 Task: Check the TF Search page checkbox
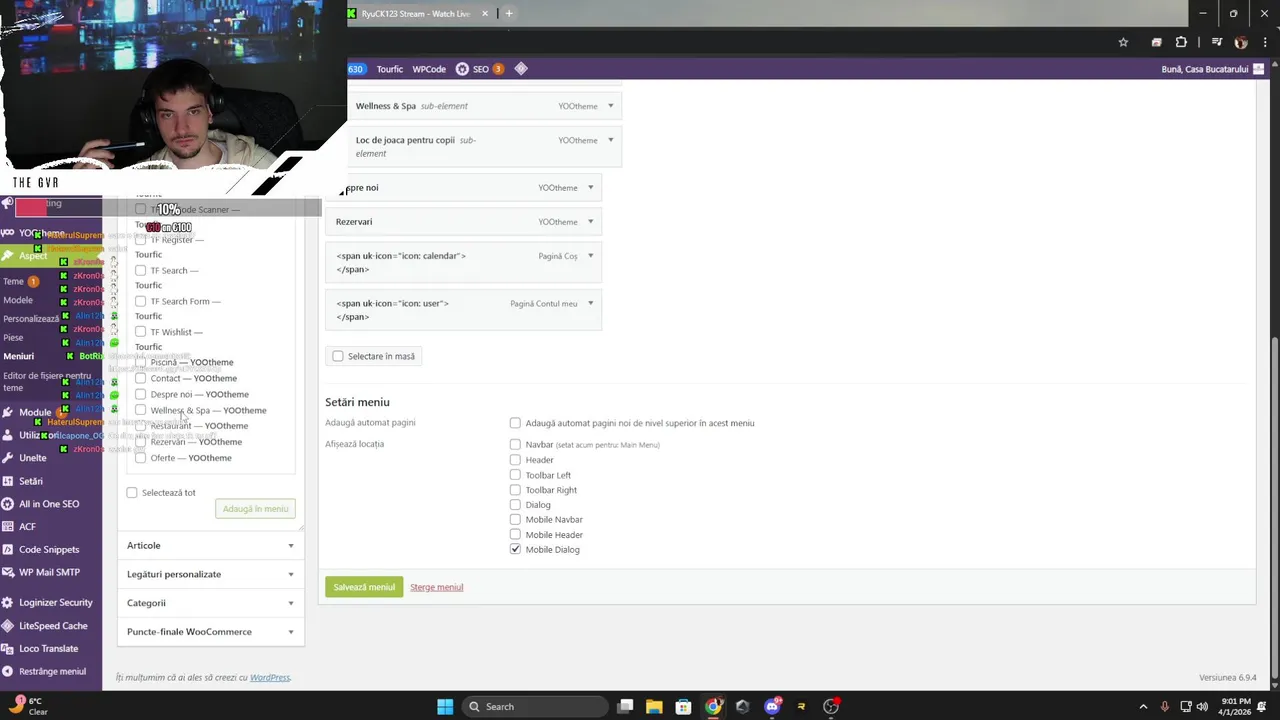click(140, 271)
